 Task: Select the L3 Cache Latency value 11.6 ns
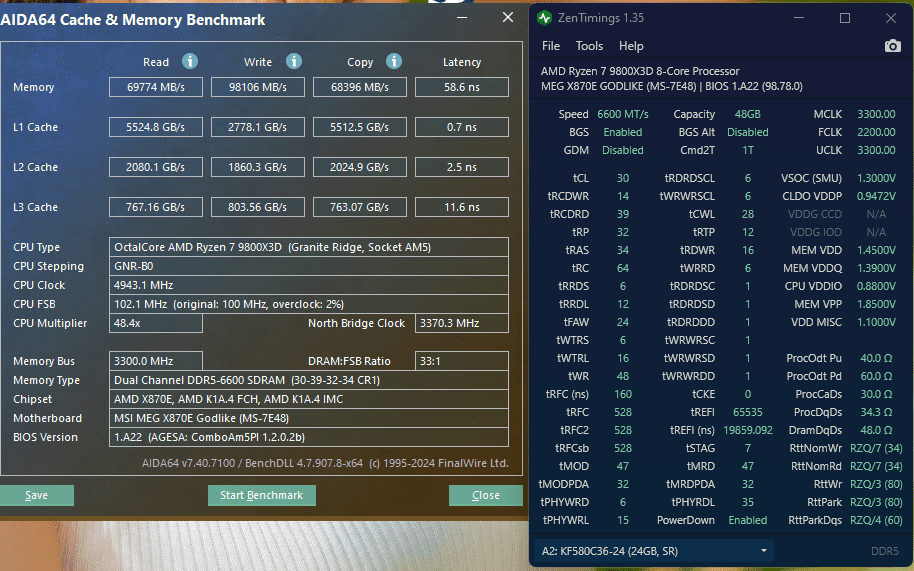pos(462,207)
